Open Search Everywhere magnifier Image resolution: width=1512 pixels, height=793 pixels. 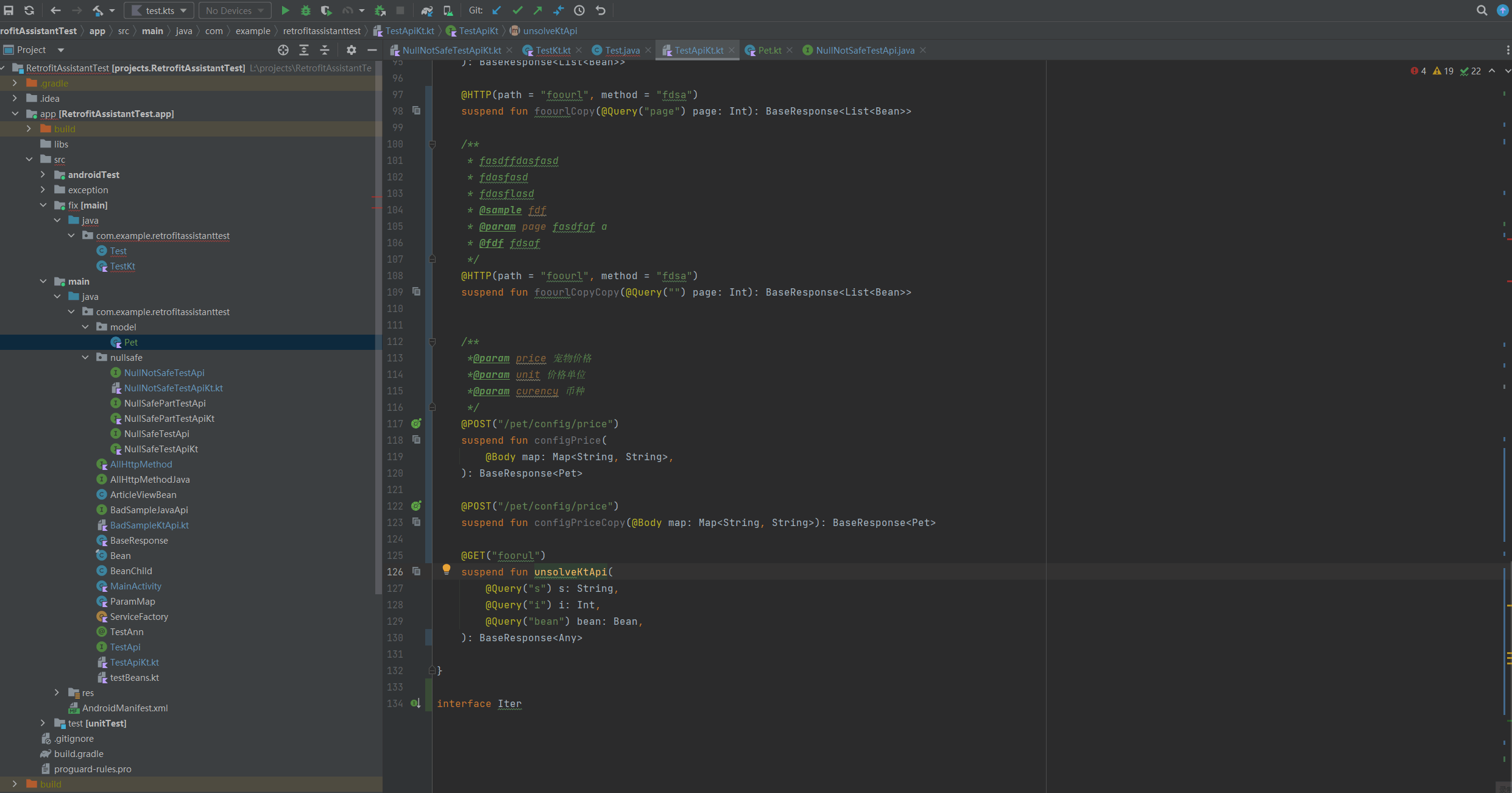pos(1482,10)
